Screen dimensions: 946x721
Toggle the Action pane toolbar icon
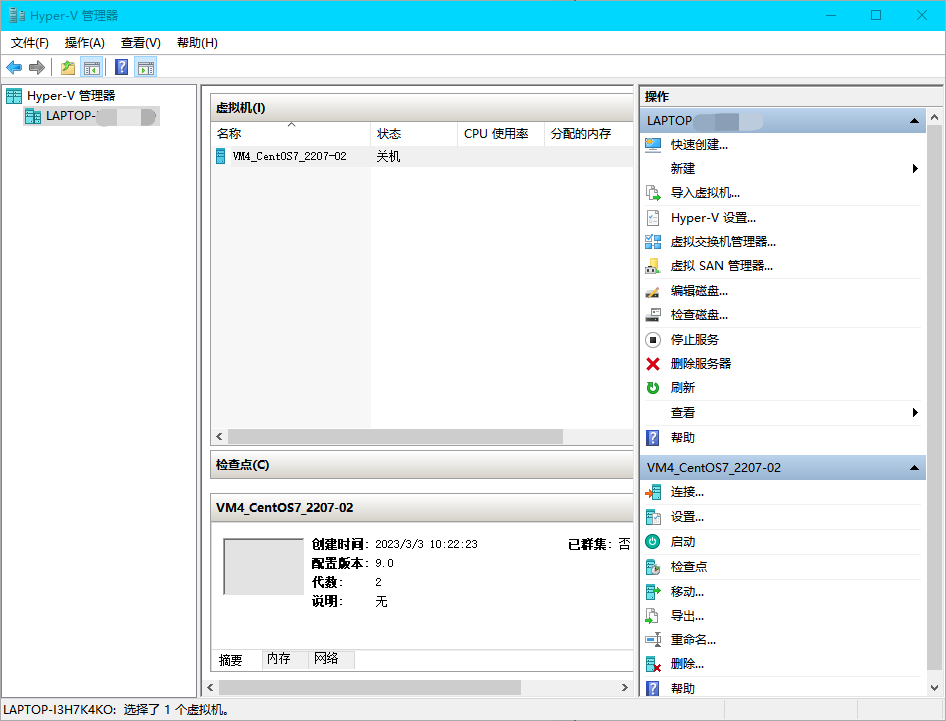[145, 68]
